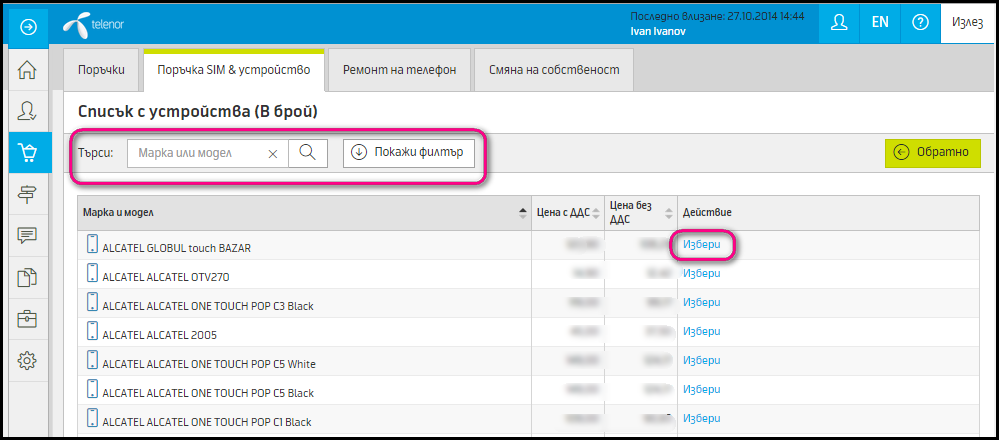This screenshot has width=999, height=440.
Task: Choose Избери for ONE TOUCH POP C5 Black
Action: (x=701, y=389)
